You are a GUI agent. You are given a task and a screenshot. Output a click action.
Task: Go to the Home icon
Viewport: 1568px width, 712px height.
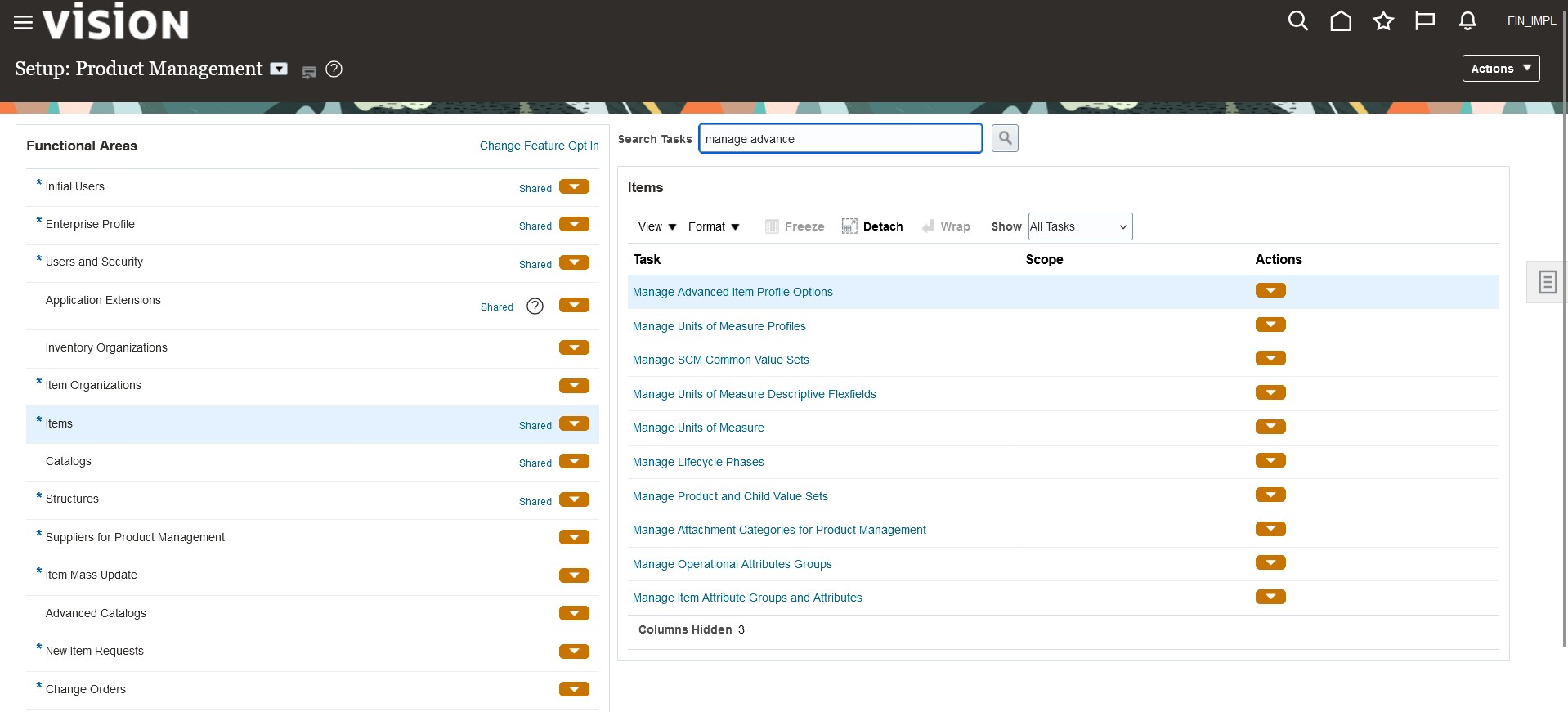[x=1341, y=21]
